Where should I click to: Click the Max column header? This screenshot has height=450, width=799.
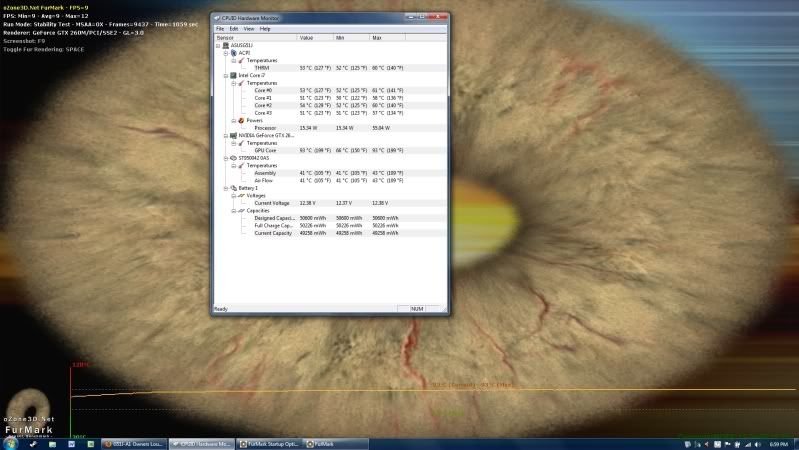click(x=387, y=38)
